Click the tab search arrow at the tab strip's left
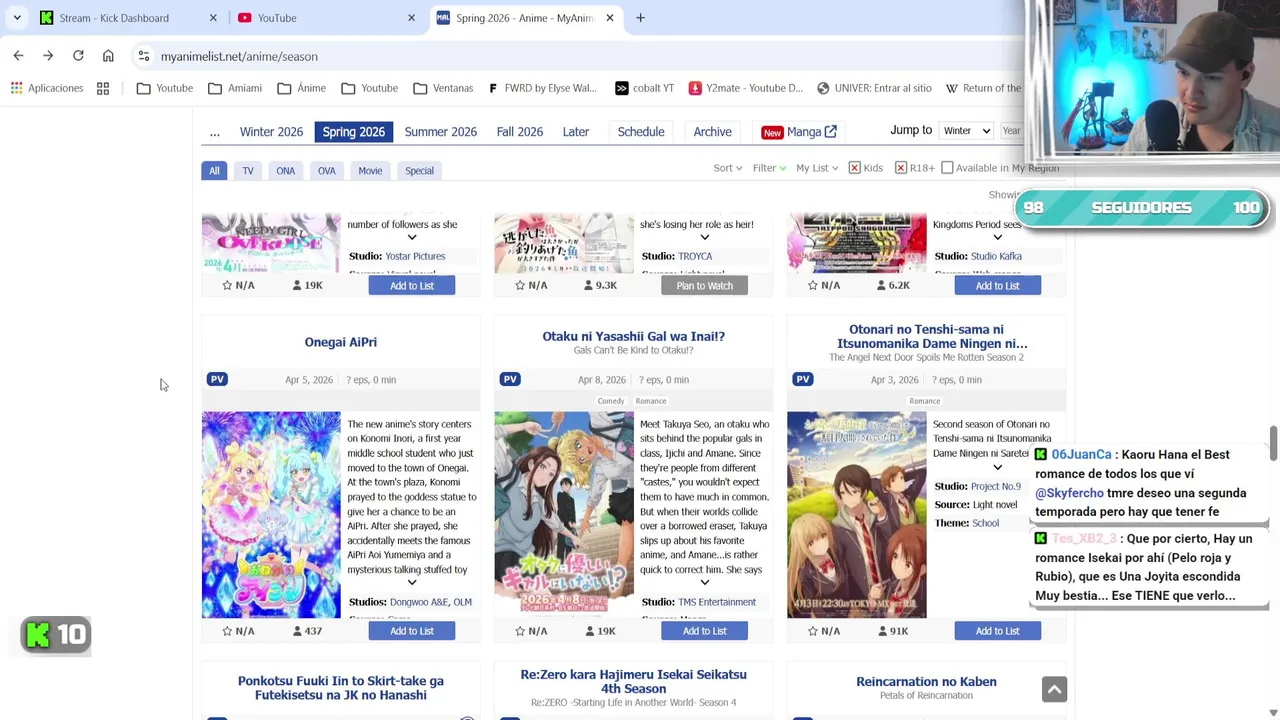 [17, 18]
